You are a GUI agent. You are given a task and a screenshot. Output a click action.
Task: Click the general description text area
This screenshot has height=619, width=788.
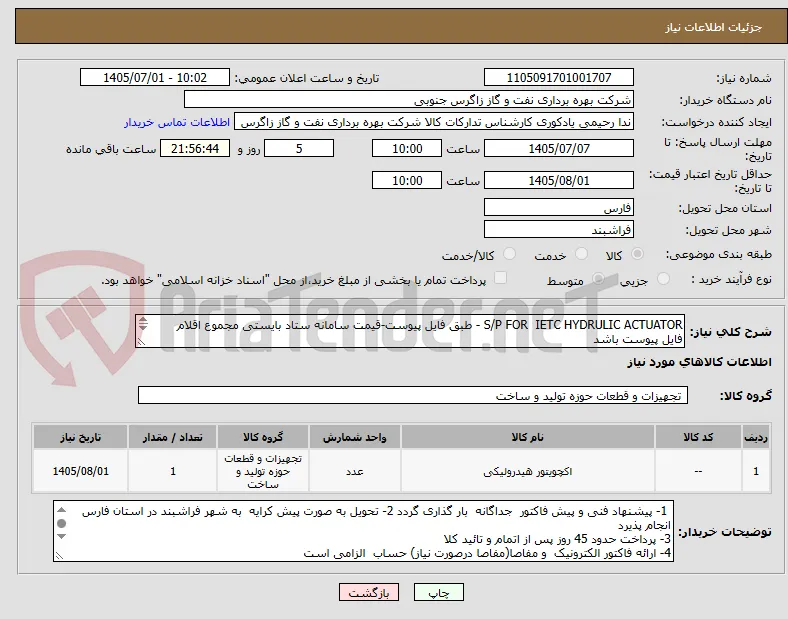(410, 331)
